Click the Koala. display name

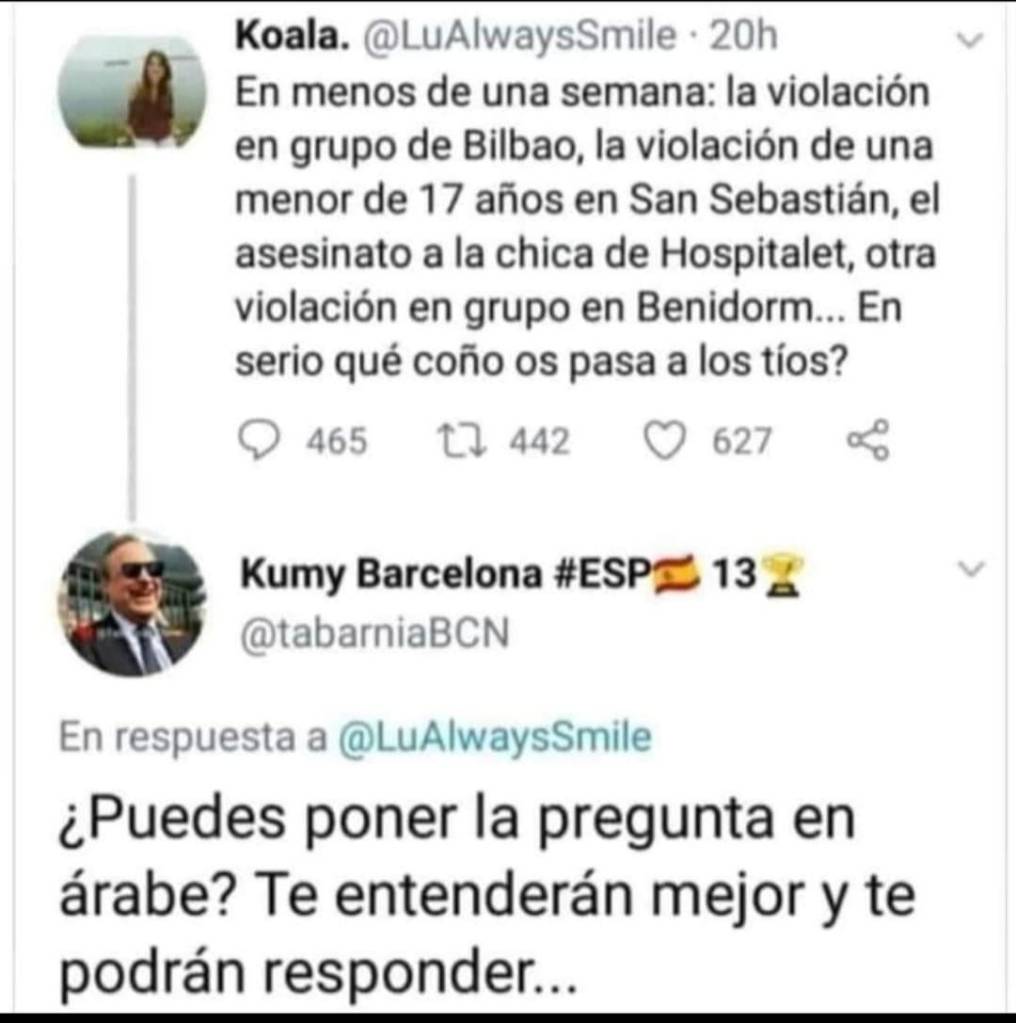(293, 35)
